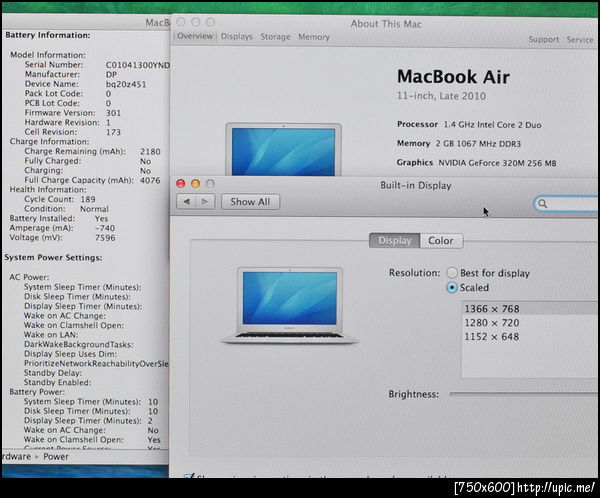The width and height of the screenshot is (600, 498).
Task: Click the search field in Built-in Display
Action: (566, 204)
